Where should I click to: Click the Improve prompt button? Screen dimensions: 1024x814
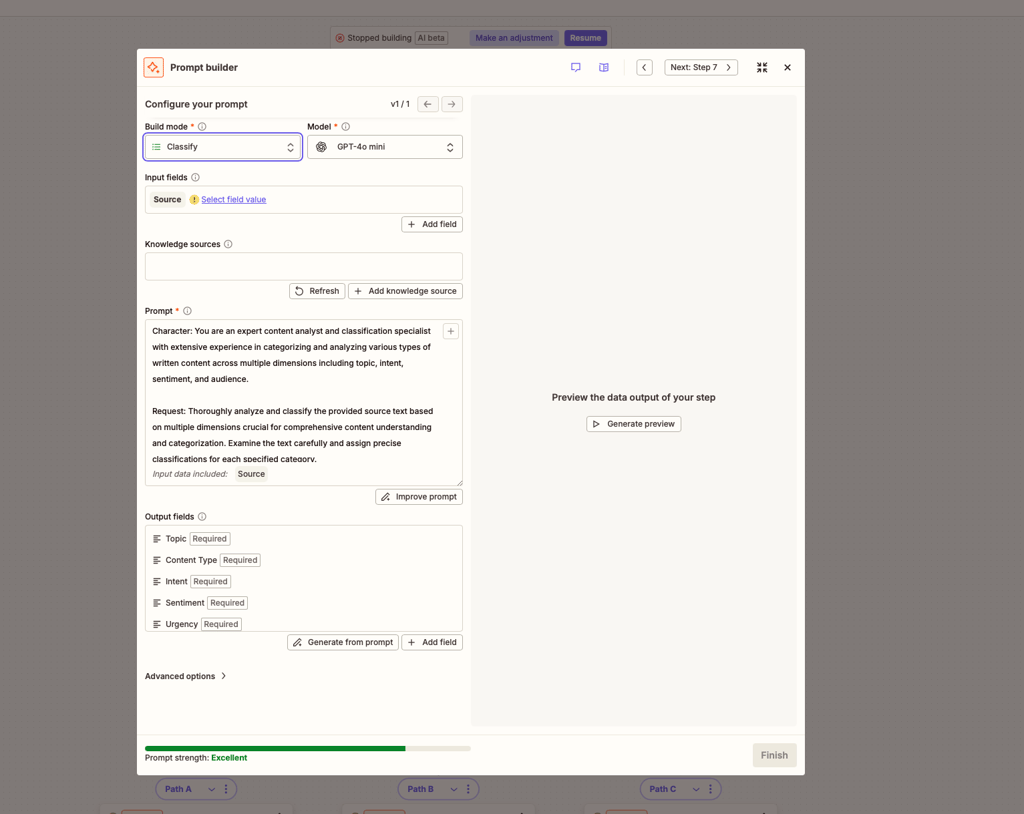coord(419,497)
